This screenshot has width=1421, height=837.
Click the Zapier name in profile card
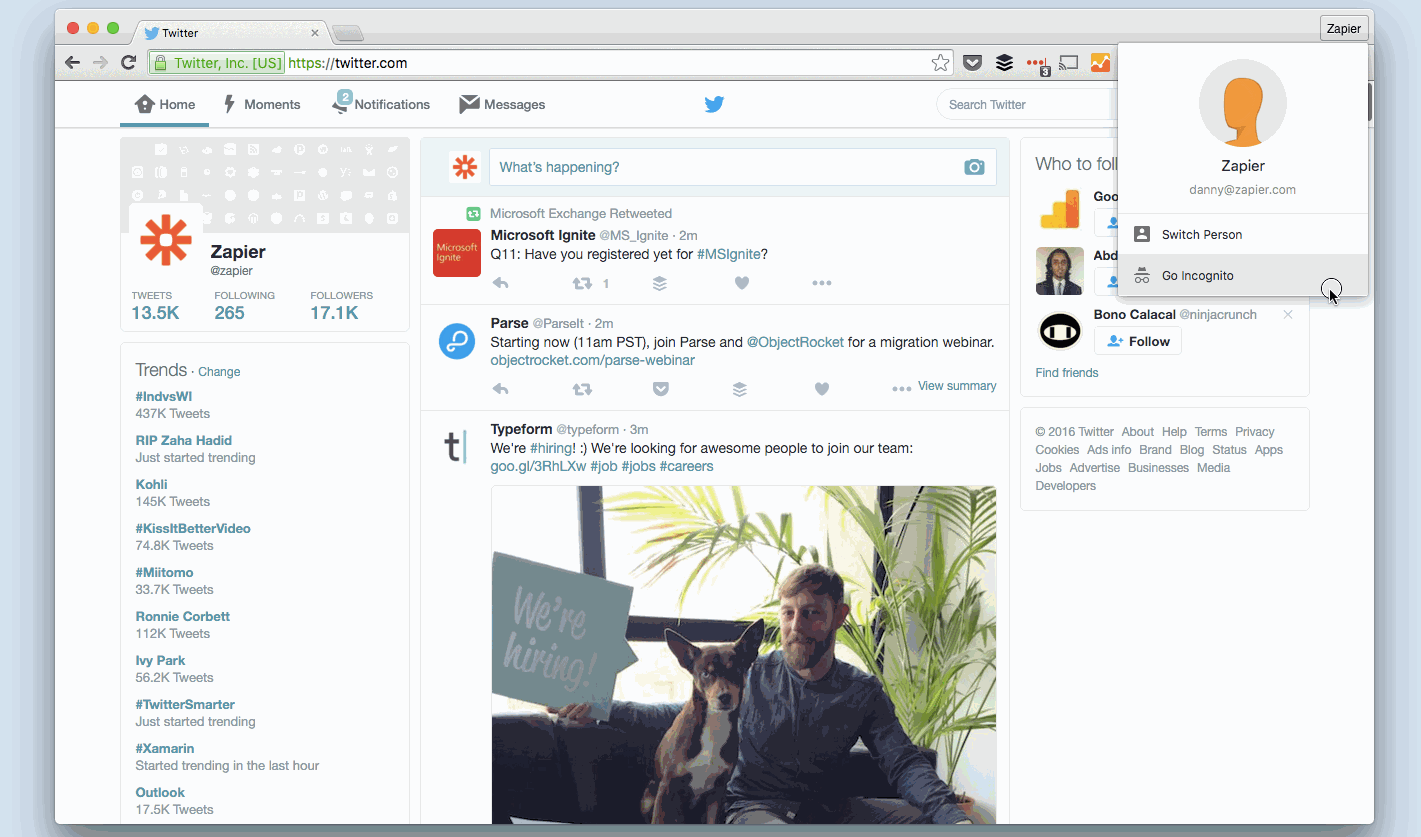tap(238, 251)
